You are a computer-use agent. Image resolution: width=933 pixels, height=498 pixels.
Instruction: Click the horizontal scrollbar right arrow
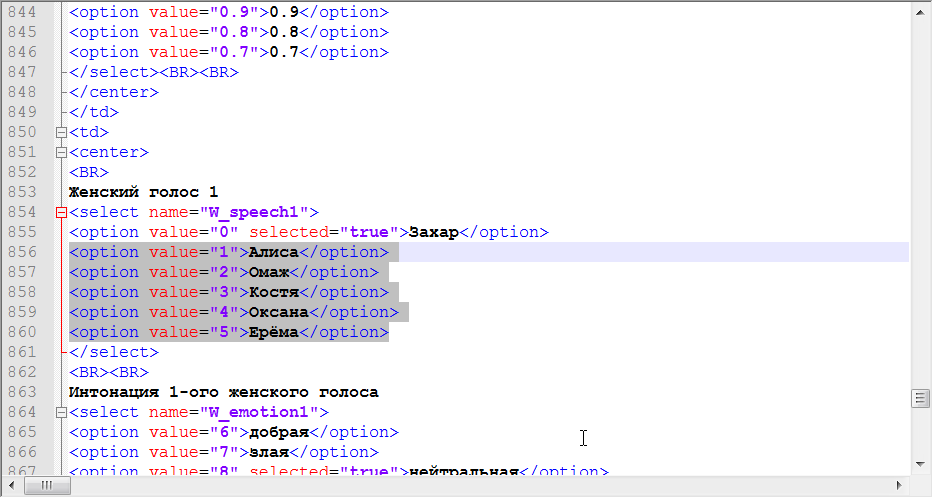click(899, 486)
